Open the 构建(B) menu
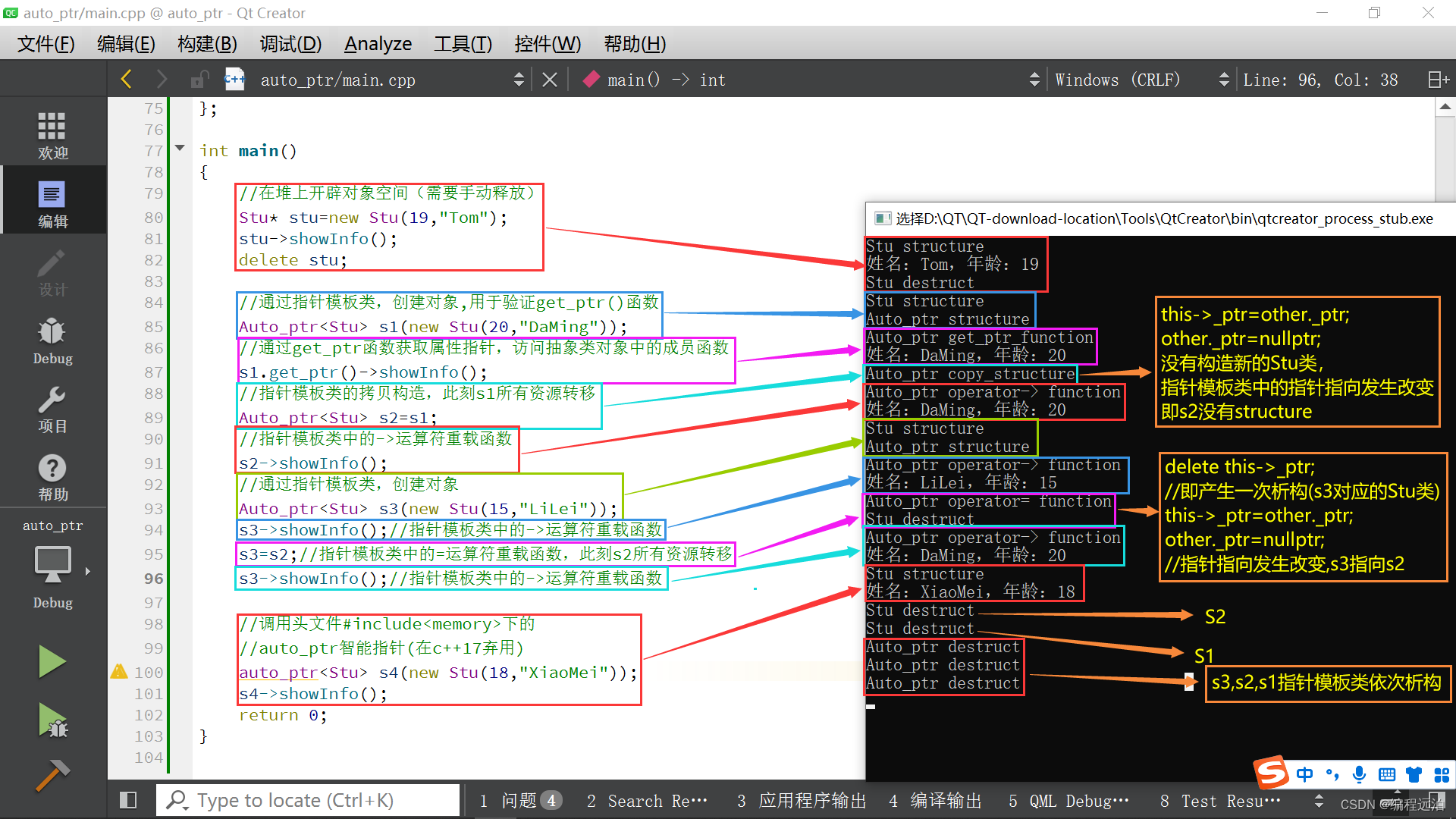This screenshot has width=1456, height=819. [206, 43]
